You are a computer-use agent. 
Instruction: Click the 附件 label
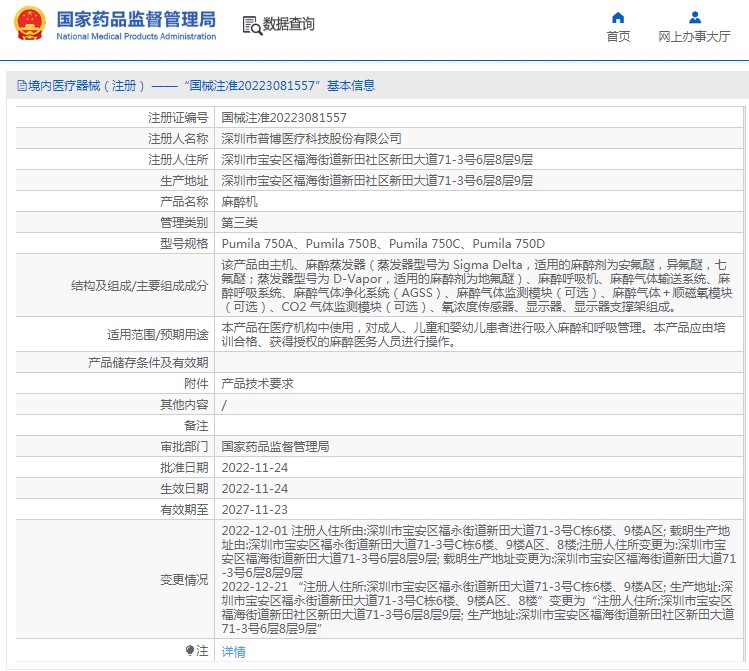[x=196, y=383]
